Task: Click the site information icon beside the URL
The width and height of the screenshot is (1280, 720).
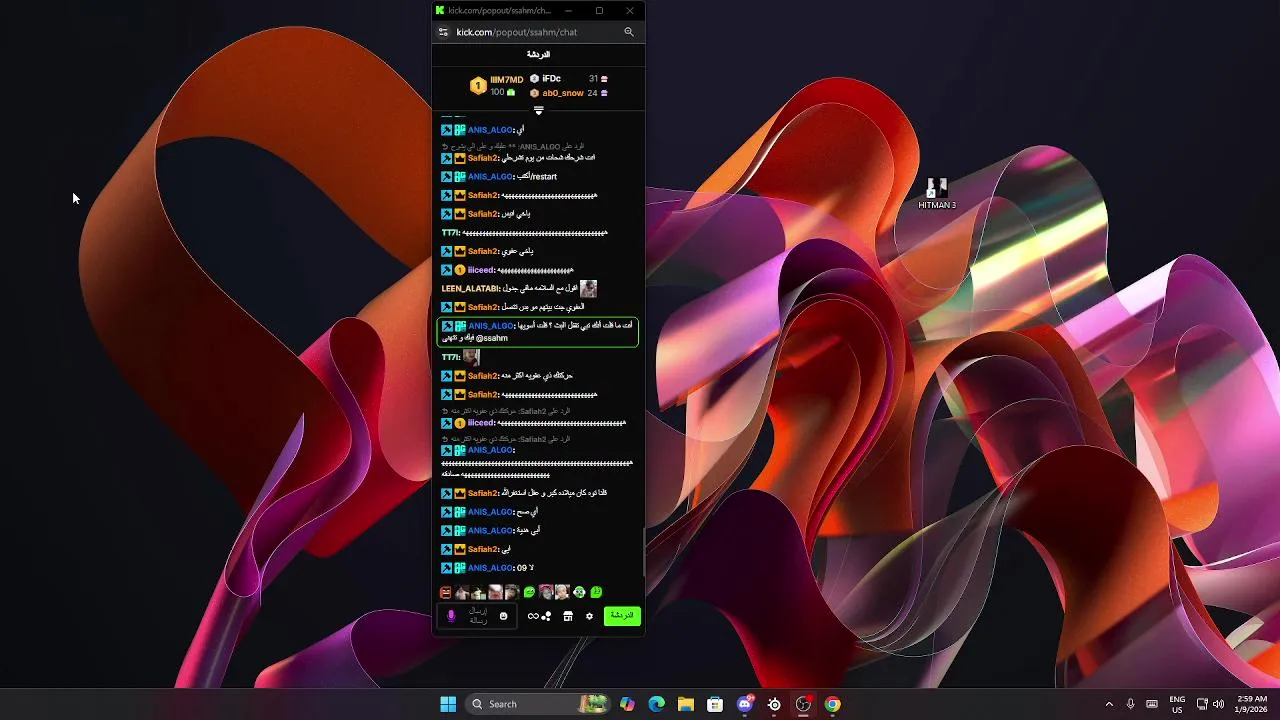Action: 444,32
